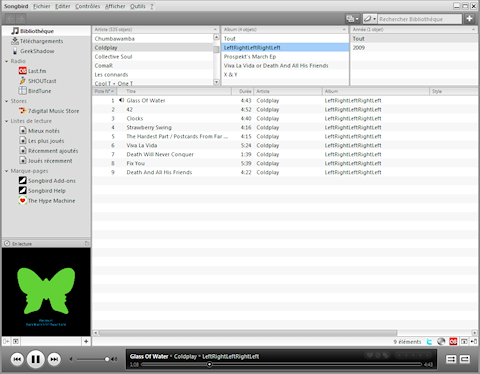Open the Mieux notés smart playlist icon
The image size is (480, 374).
(x=23, y=131)
